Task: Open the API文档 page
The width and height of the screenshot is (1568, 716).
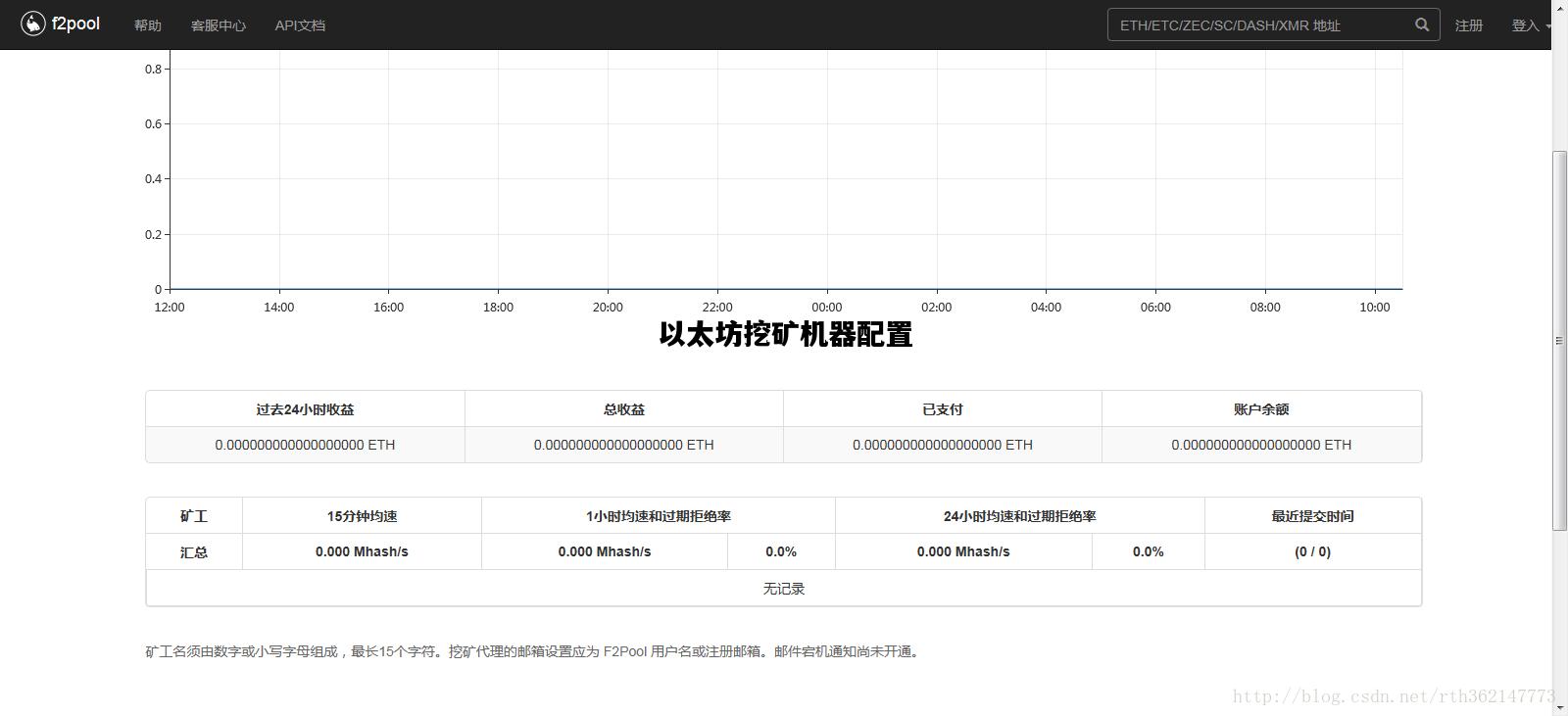Action: 300,25
